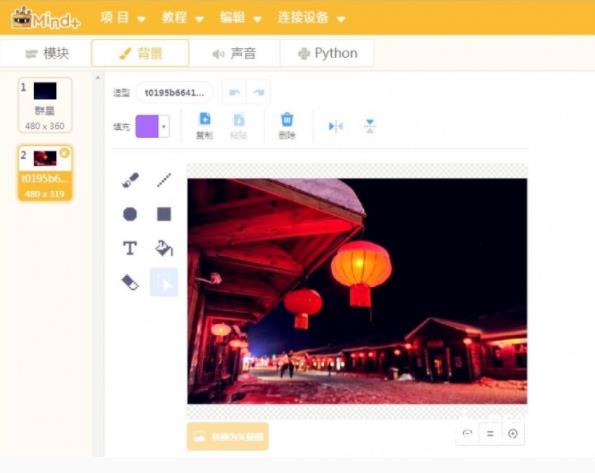Switch to the 声音 tab

(234, 54)
